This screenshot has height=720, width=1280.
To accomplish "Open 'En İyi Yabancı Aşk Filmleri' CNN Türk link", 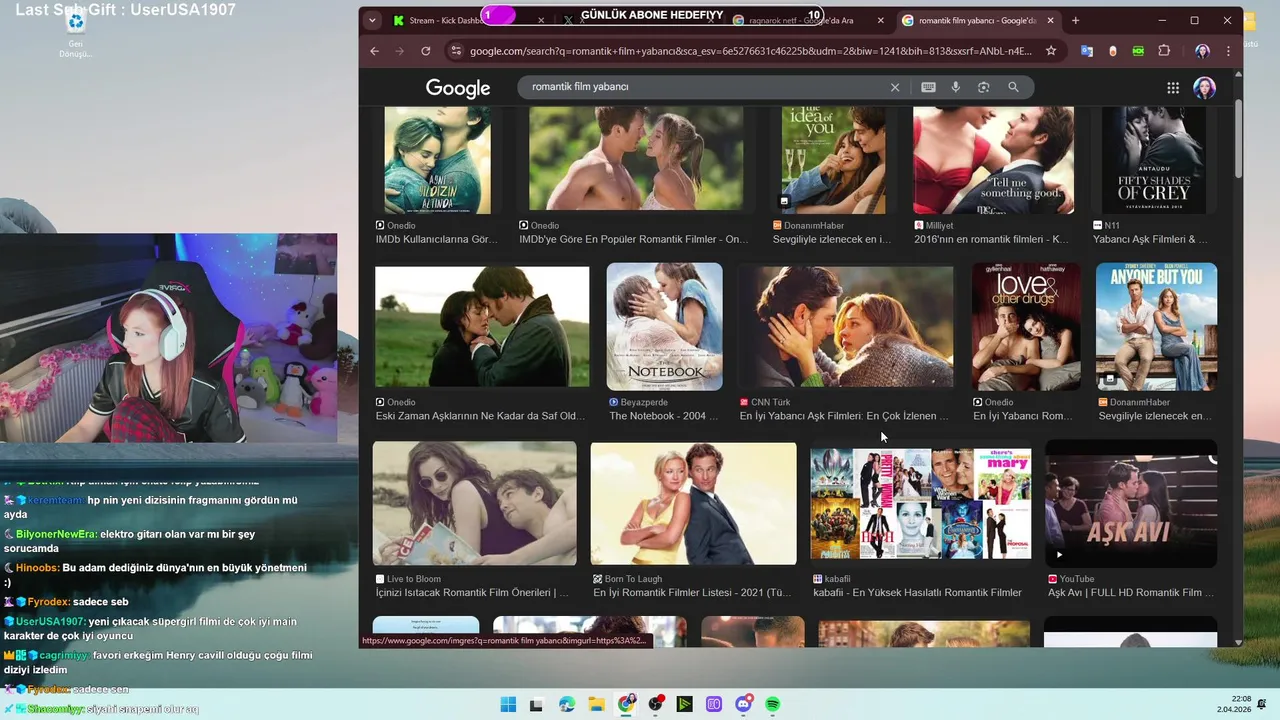I will pyautogui.click(x=844, y=416).
